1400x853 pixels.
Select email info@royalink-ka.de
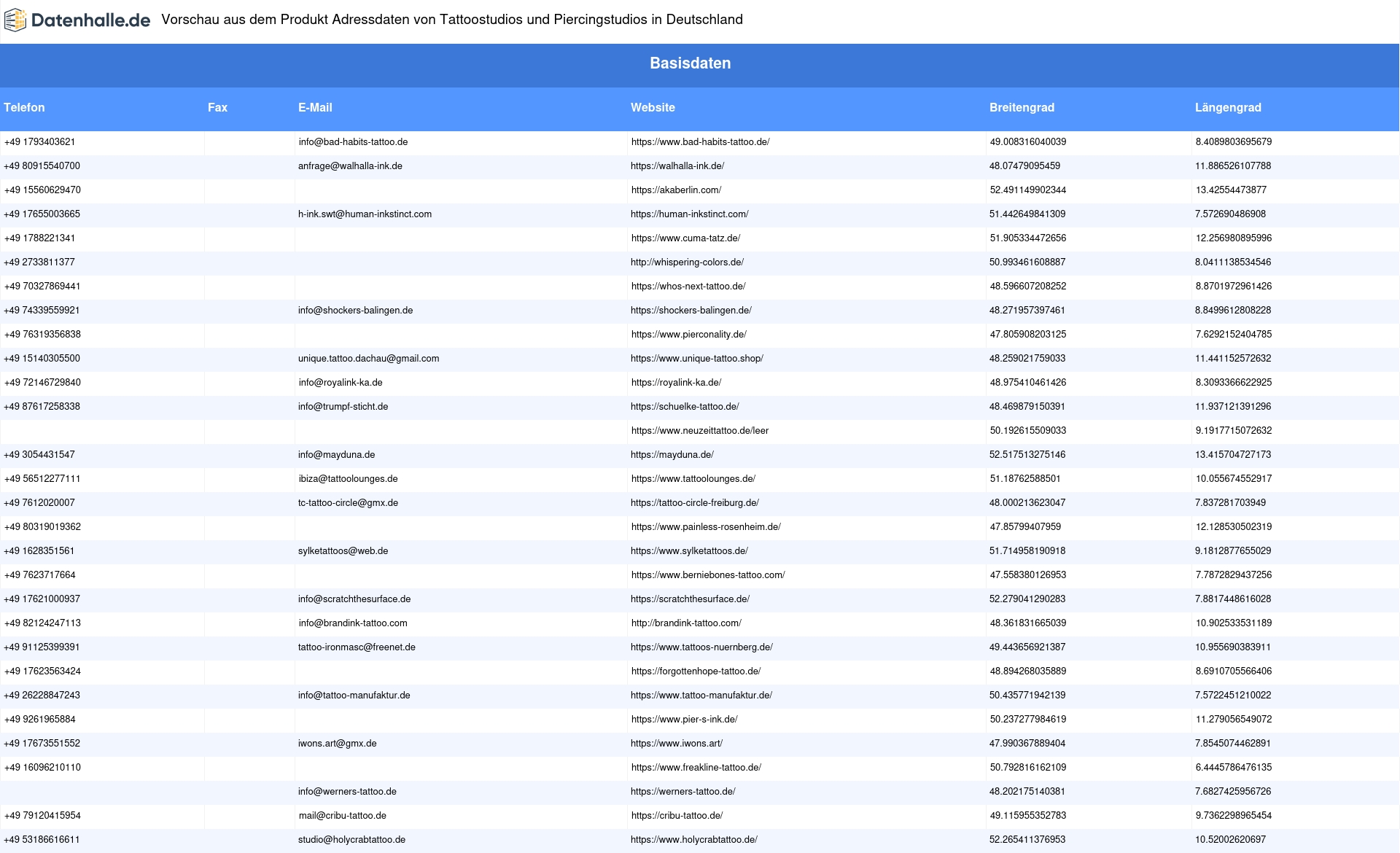click(x=341, y=383)
